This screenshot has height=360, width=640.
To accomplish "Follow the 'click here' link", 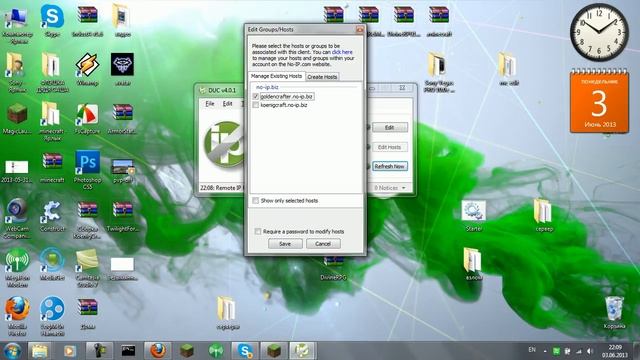I will 342,52.
